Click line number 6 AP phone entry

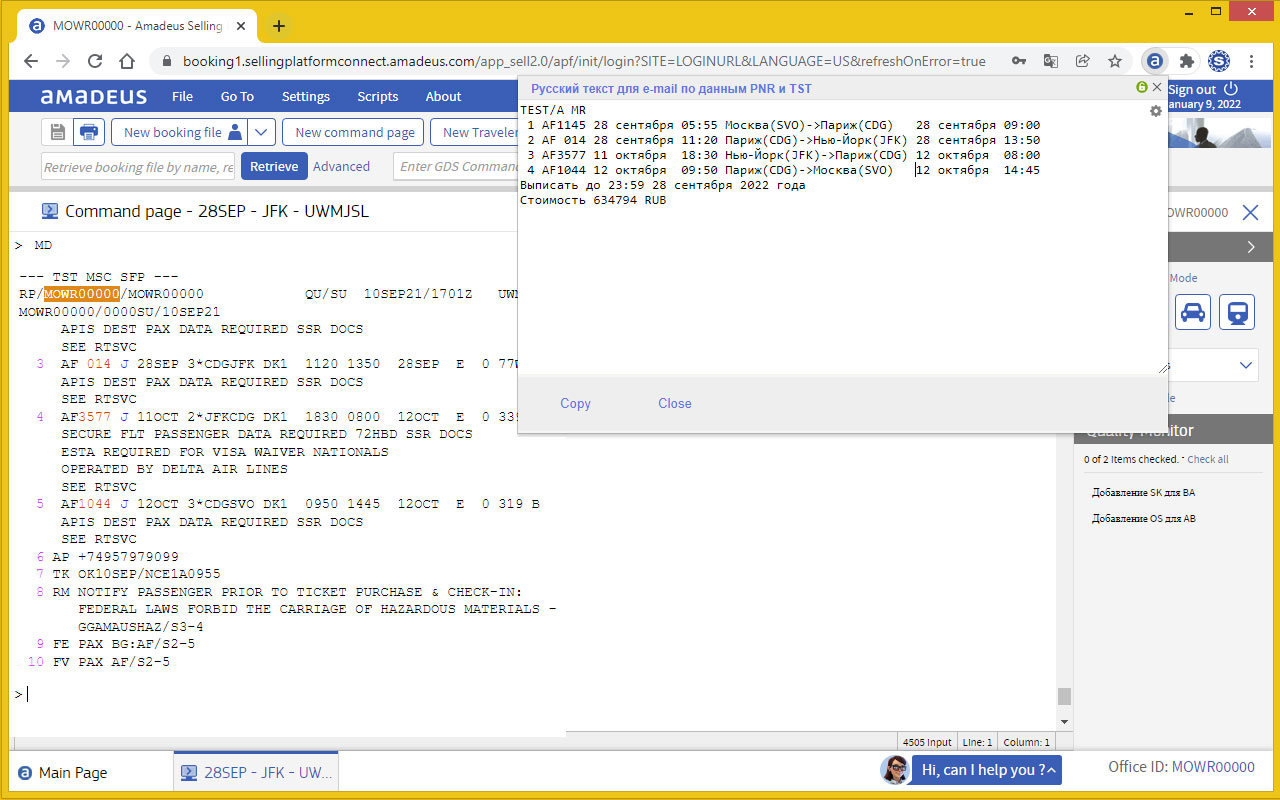coord(107,556)
